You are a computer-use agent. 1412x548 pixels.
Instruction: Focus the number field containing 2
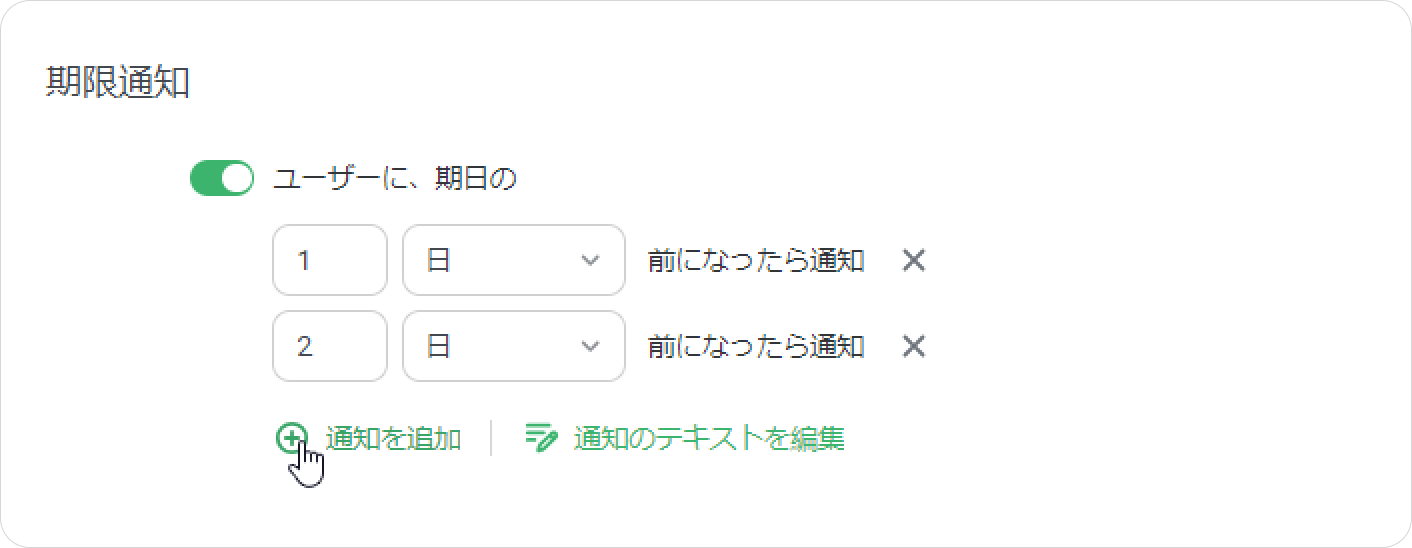[330, 346]
